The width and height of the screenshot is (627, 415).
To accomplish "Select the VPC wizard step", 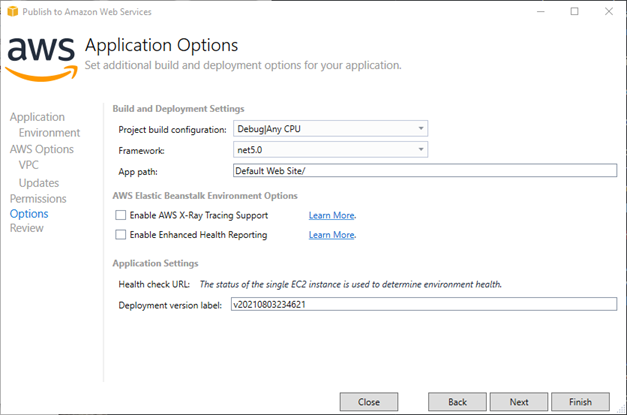I will [28, 165].
